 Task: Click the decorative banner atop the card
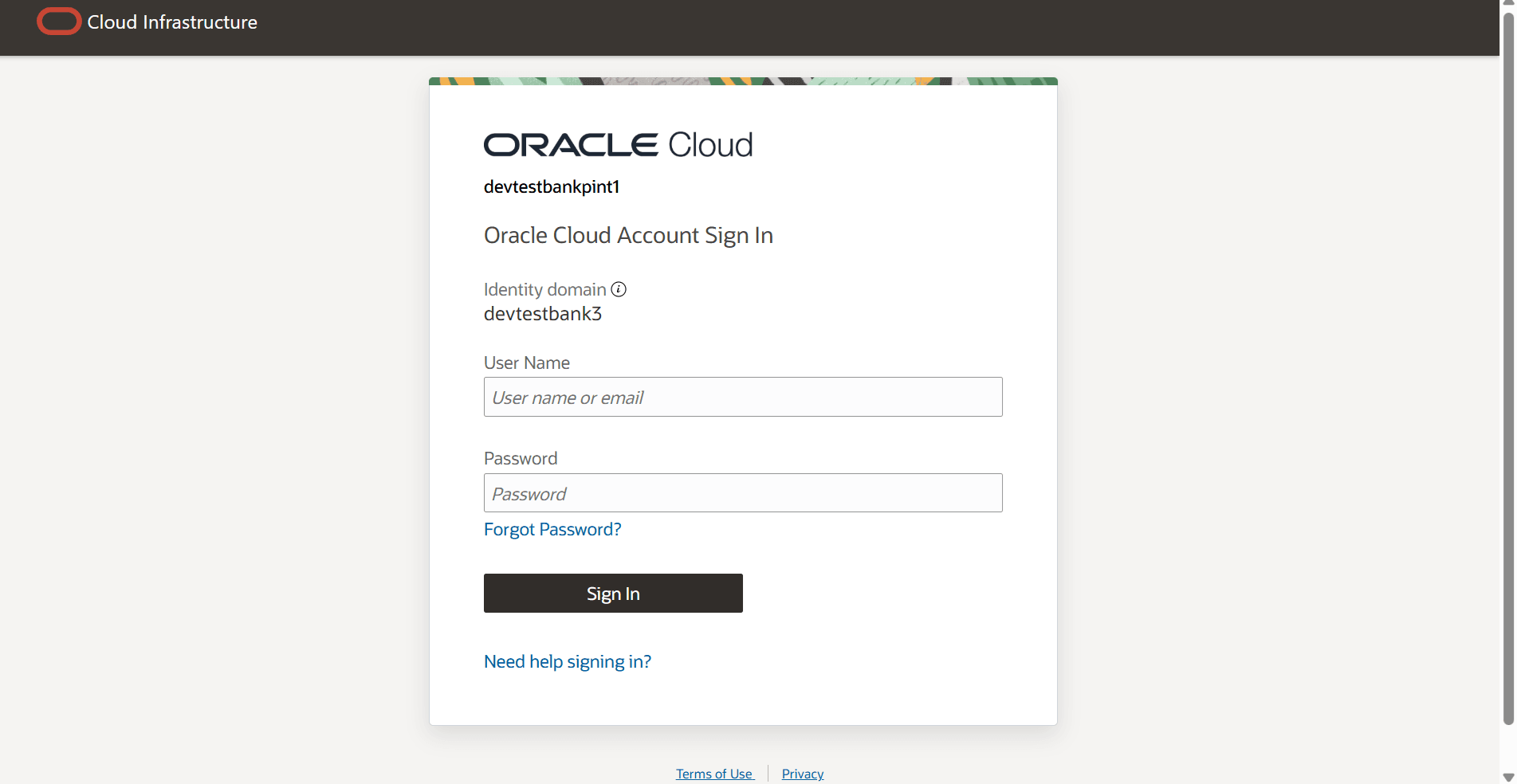click(743, 81)
